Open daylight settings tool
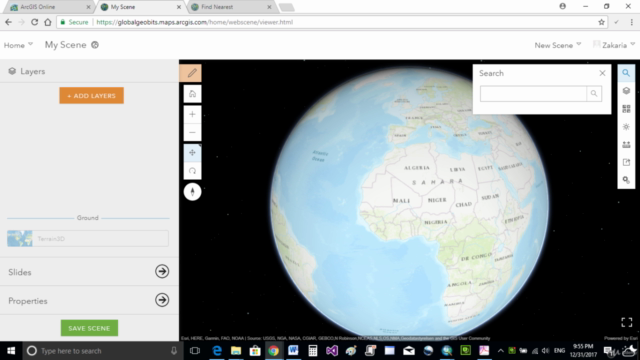Image resolution: width=640 pixels, height=360 pixels. [626, 127]
